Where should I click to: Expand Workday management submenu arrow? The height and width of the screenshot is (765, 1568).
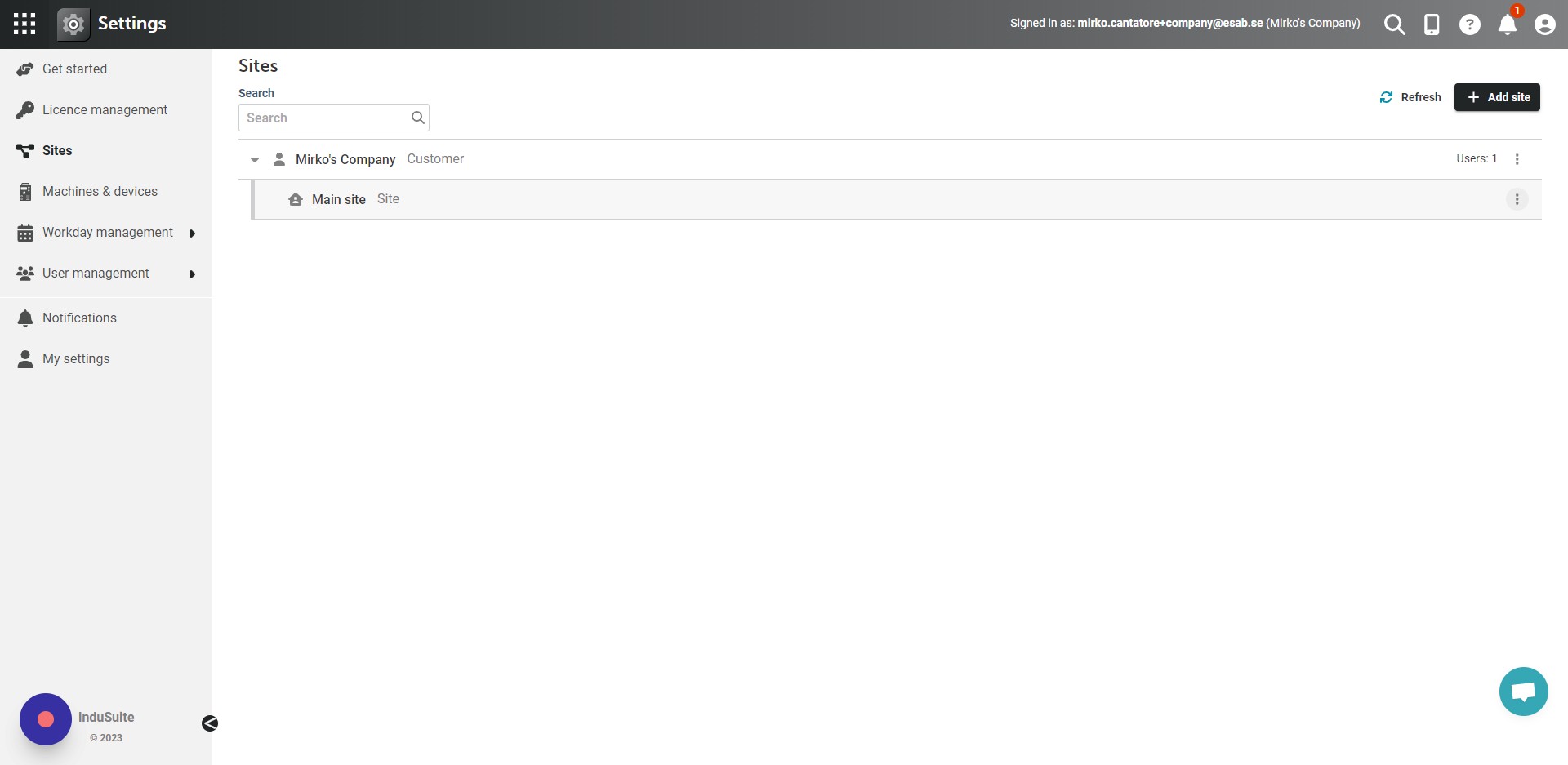click(x=193, y=234)
